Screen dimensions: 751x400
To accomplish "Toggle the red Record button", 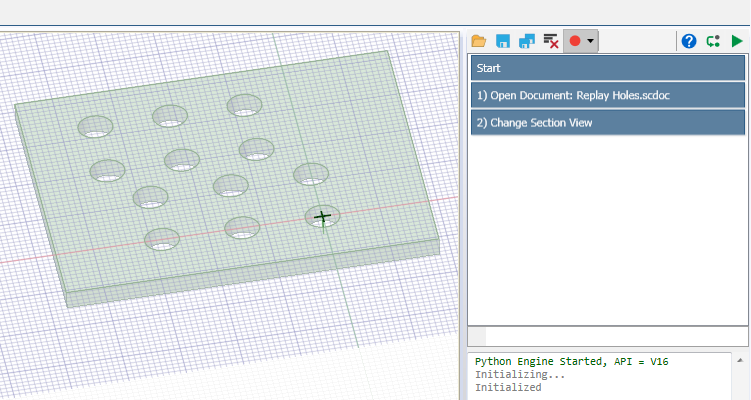I will pyautogui.click(x=575, y=41).
